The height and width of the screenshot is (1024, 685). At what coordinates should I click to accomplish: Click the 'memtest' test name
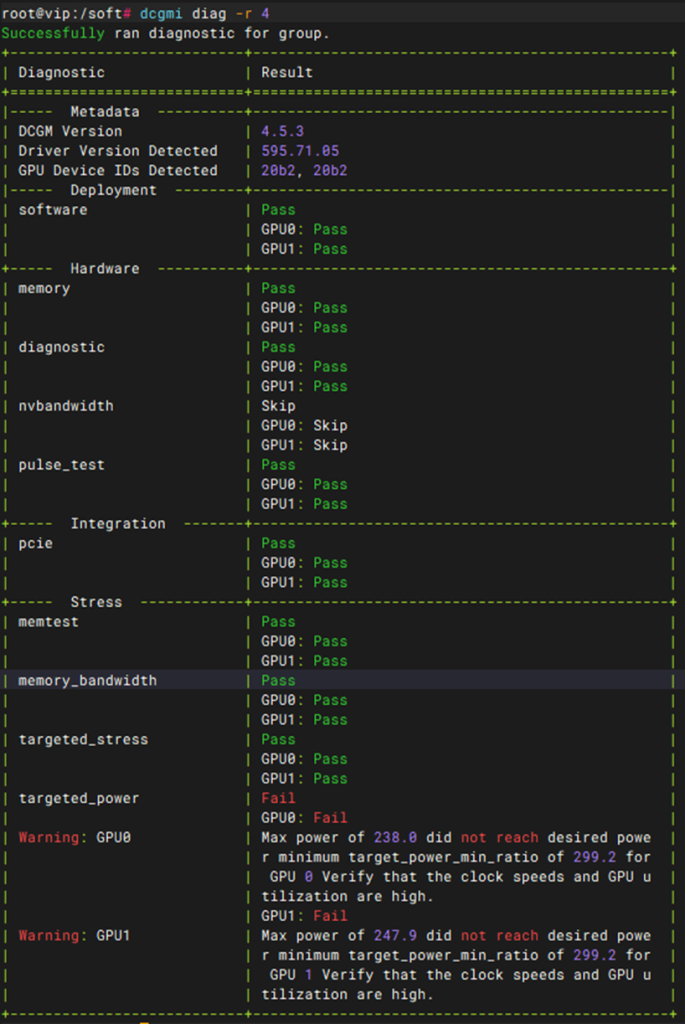click(x=48, y=622)
